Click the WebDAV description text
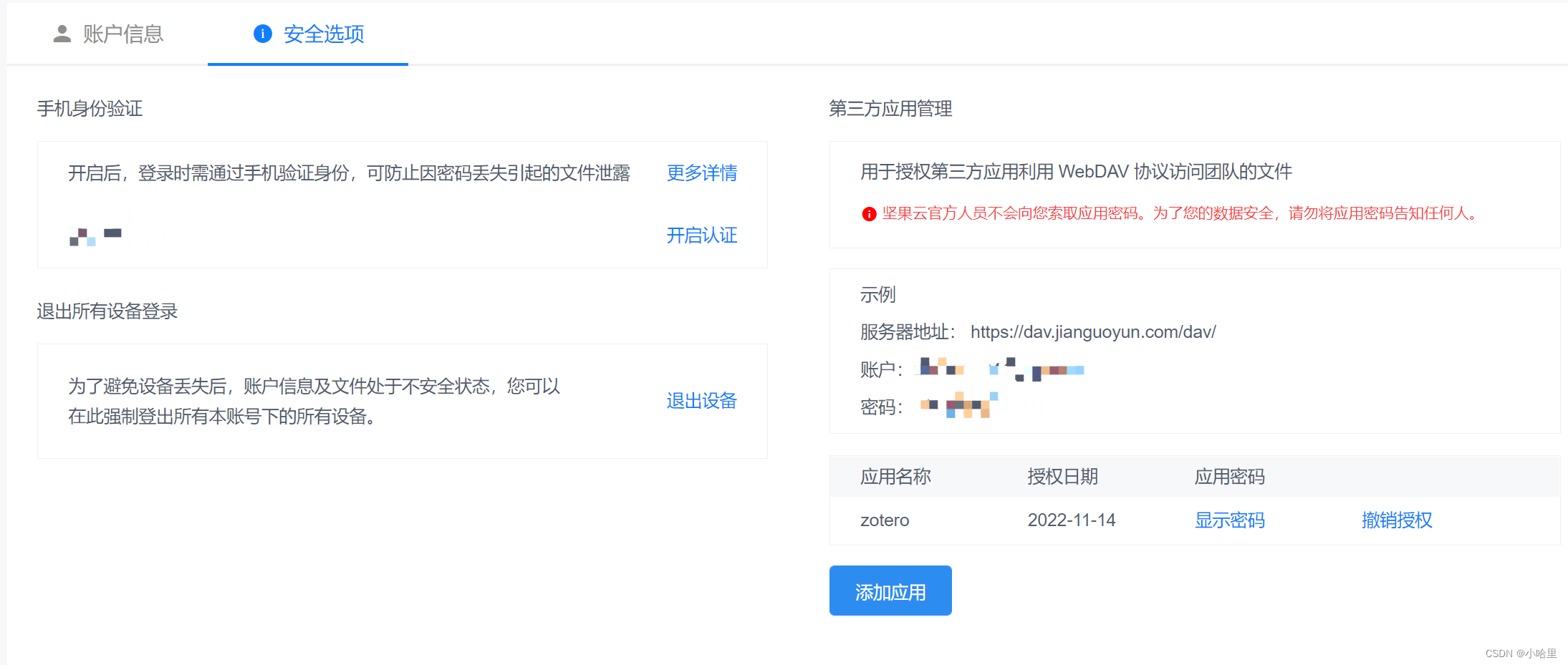 (x=1077, y=172)
